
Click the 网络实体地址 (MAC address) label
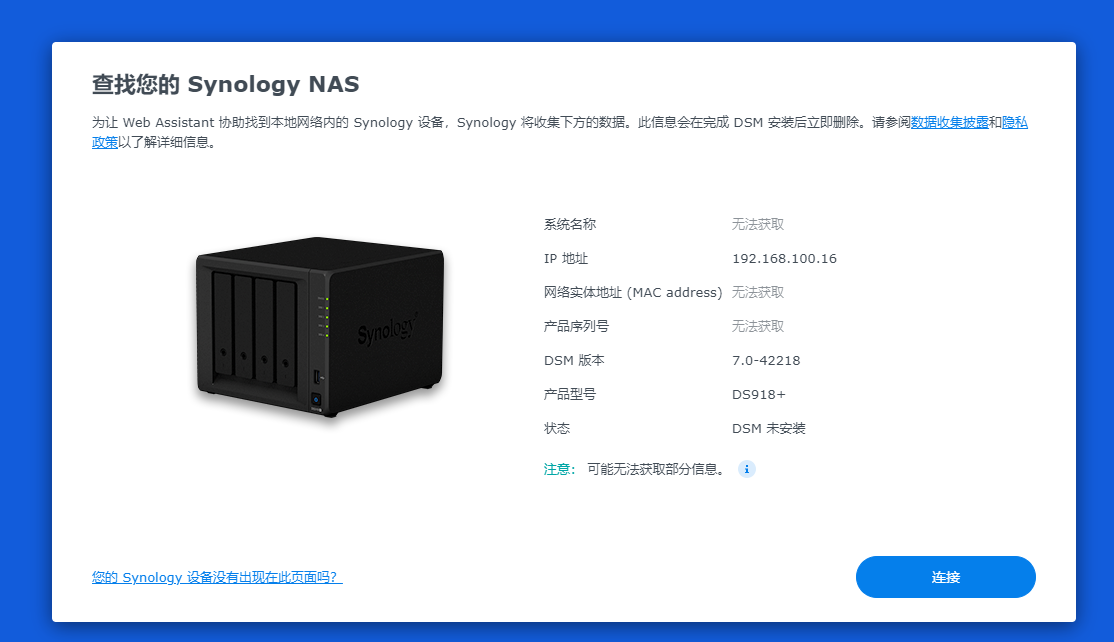(x=633, y=293)
